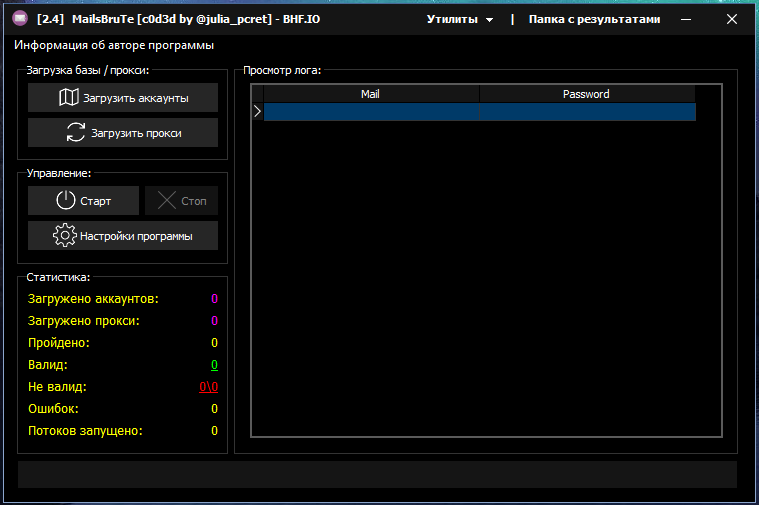The height and width of the screenshot is (505, 759).
Task: Click the empty status bar at the bottom
Action: pos(378,474)
